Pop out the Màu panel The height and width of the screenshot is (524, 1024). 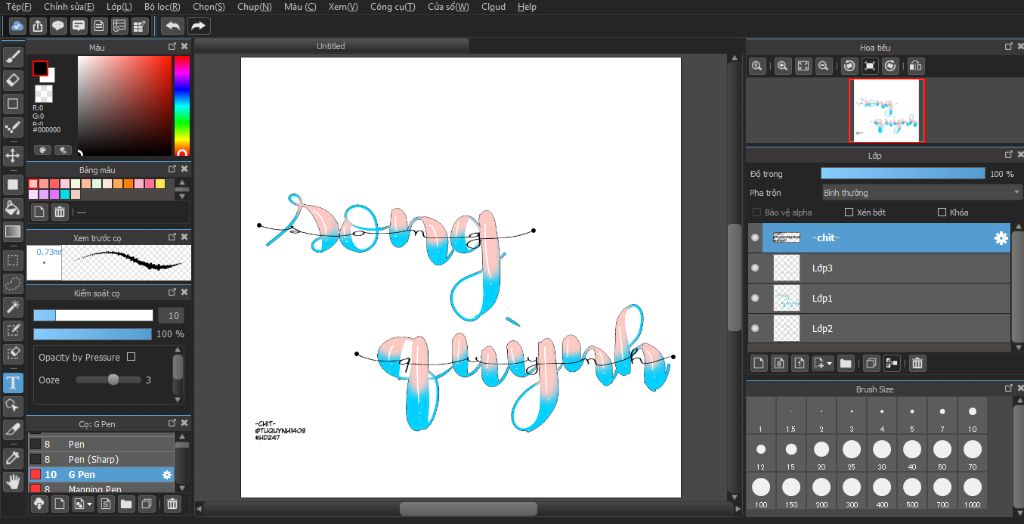(172, 46)
